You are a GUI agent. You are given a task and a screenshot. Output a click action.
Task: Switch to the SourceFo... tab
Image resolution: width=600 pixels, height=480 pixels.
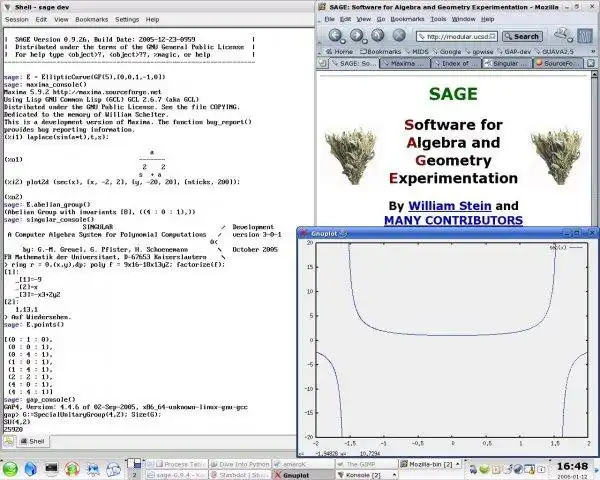(558, 64)
